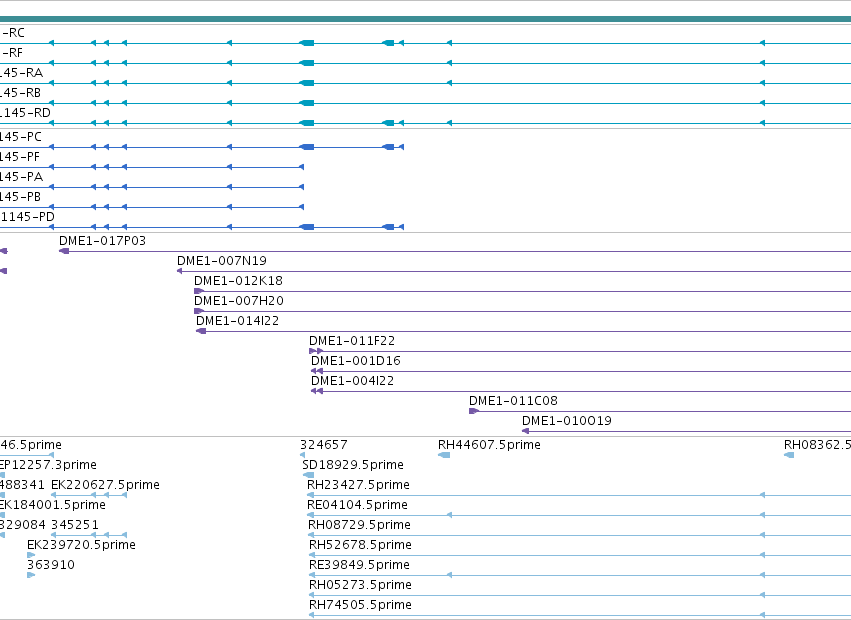Screen dimensions: 851x620
Task: Click the DME1-007H20 feature label
Action: pyautogui.click(x=239, y=301)
